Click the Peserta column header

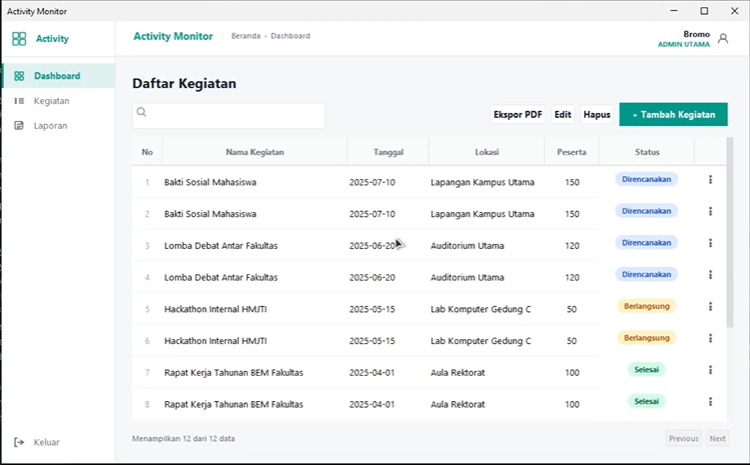572,152
